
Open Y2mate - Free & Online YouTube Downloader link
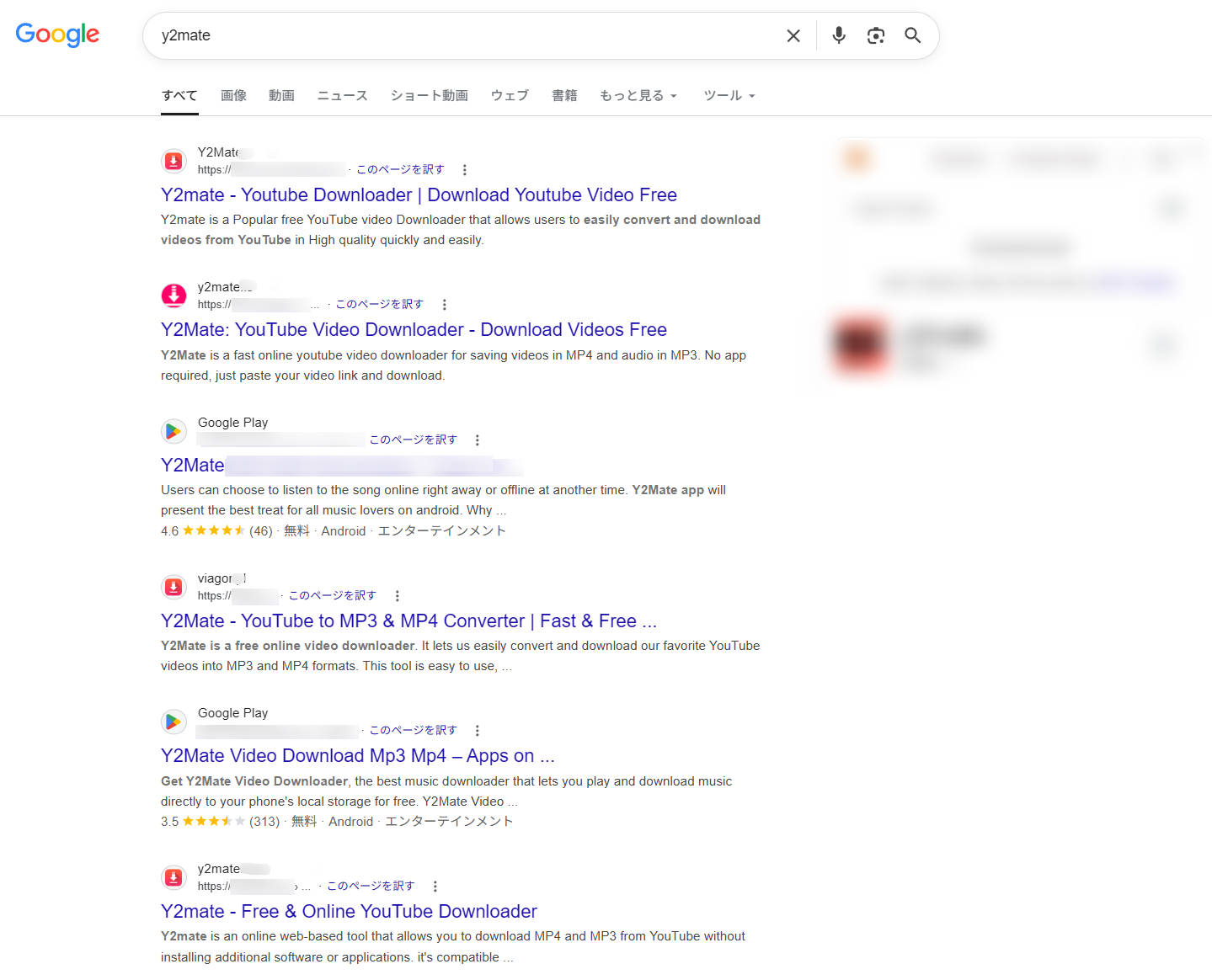(349, 911)
